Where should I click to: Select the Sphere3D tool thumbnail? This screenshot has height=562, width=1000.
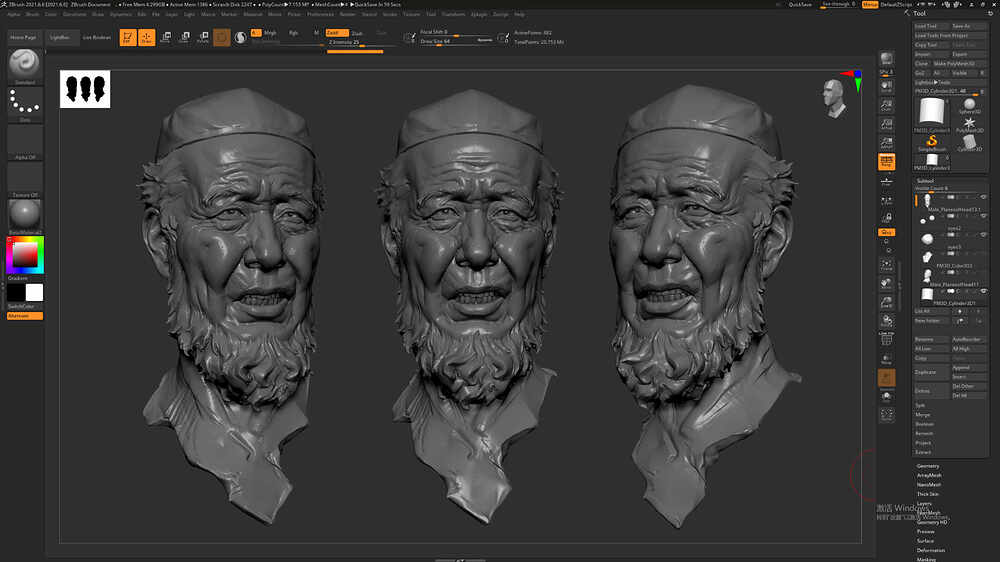point(969,106)
